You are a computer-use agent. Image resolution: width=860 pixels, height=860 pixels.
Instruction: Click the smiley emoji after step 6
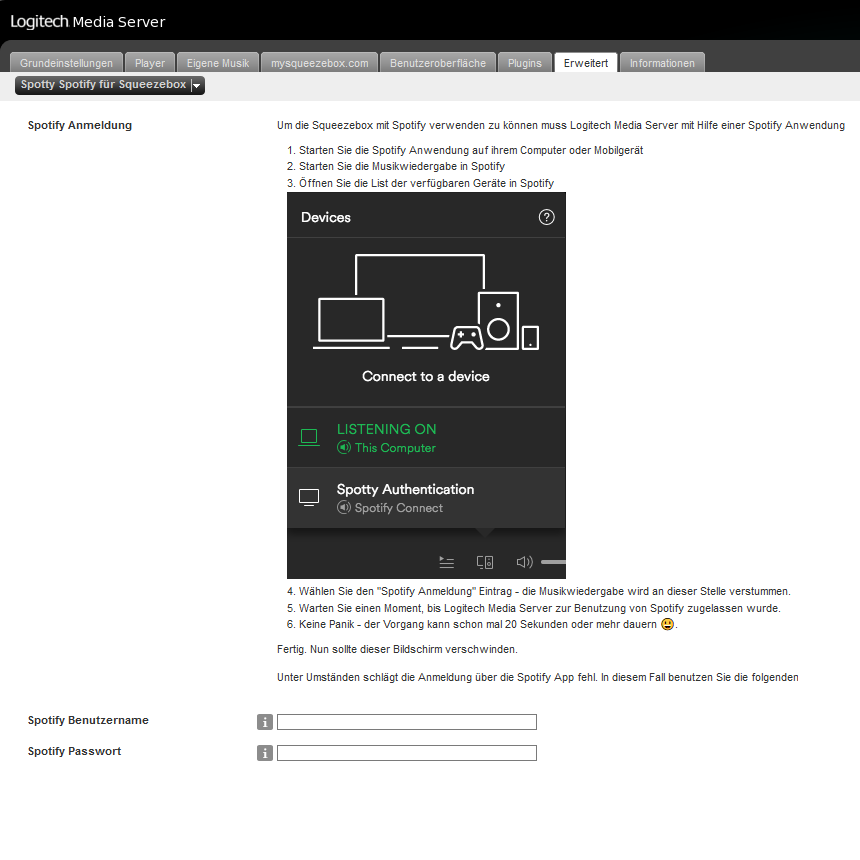(667, 624)
